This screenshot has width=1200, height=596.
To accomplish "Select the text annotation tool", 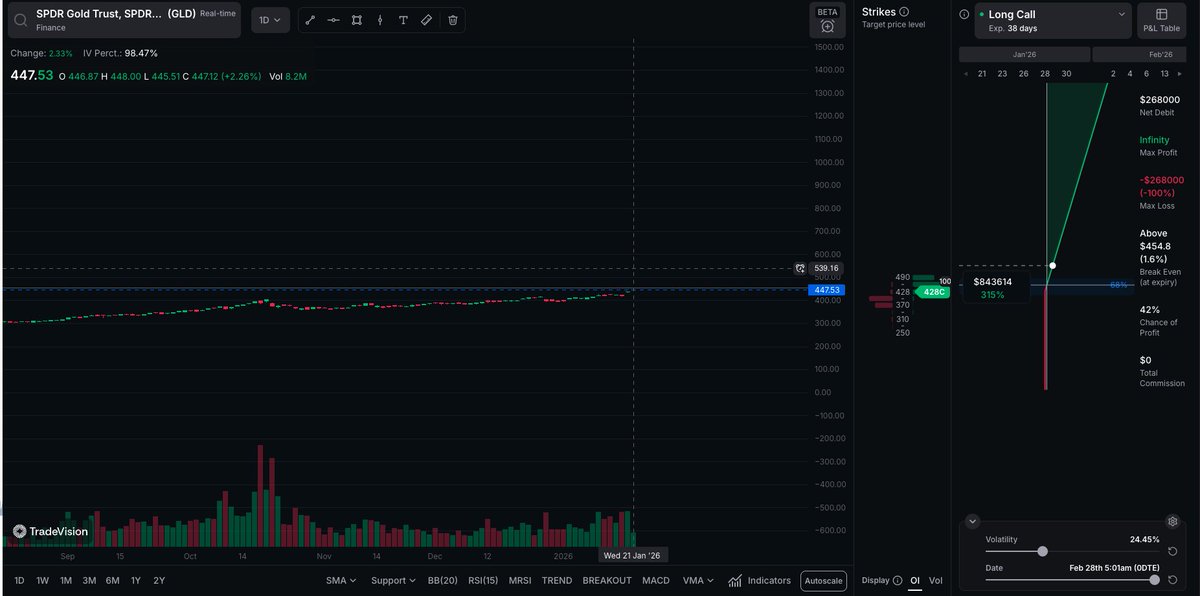I will [403, 20].
